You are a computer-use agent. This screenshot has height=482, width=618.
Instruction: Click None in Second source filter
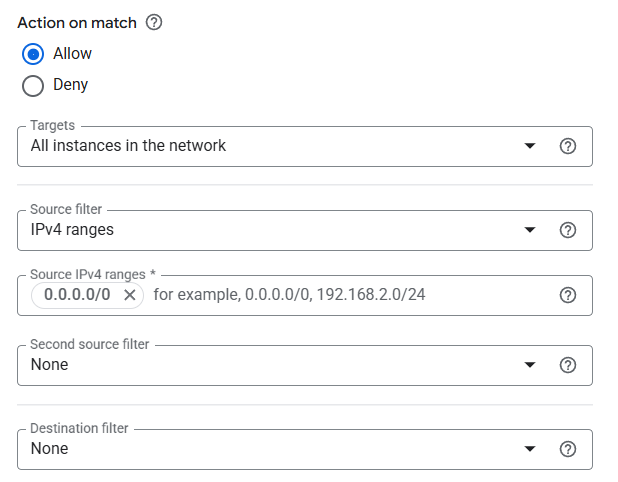[x=50, y=365]
